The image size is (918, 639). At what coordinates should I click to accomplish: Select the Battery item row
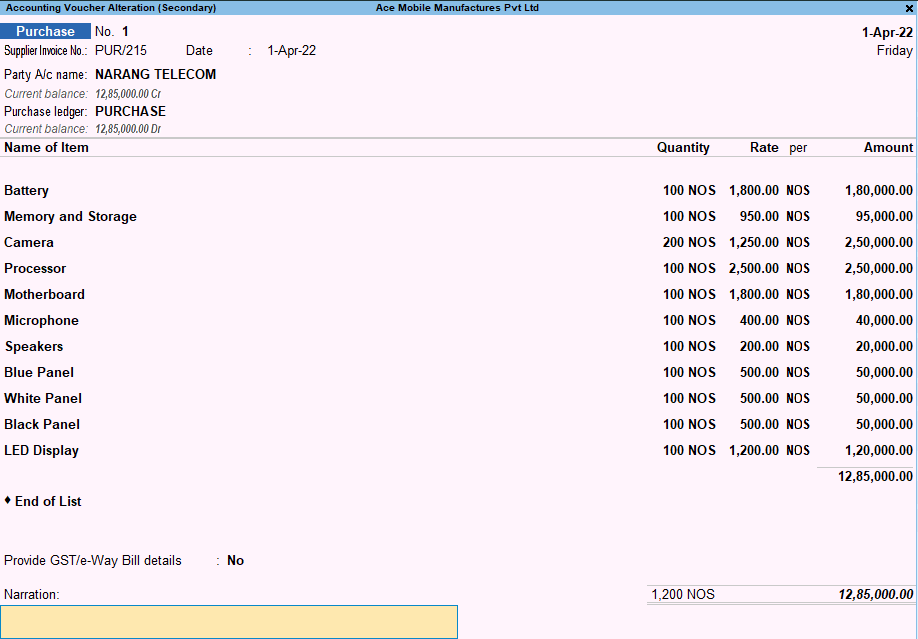click(27, 191)
